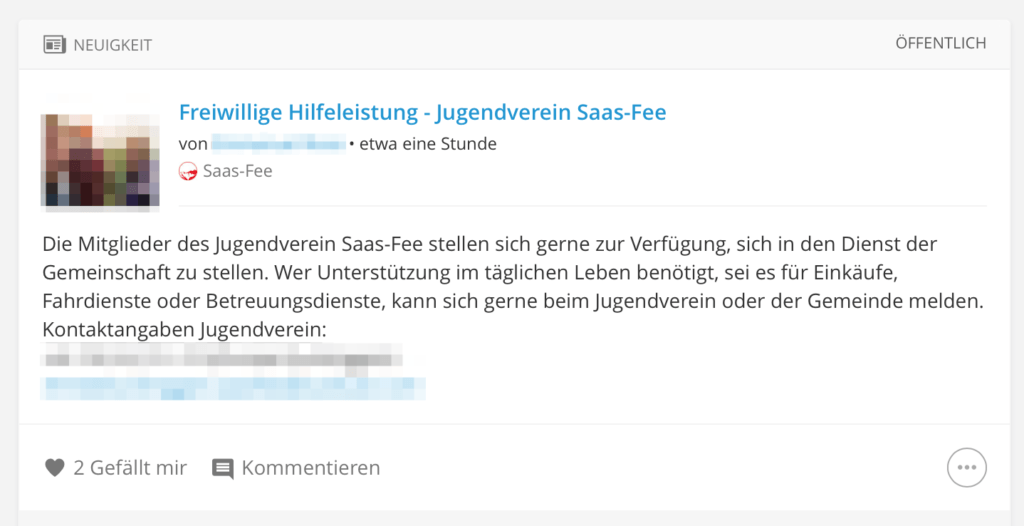Click the newspaper Neuigkeit icon
Viewport: 1024px width, 526px height.
[55, 45]
